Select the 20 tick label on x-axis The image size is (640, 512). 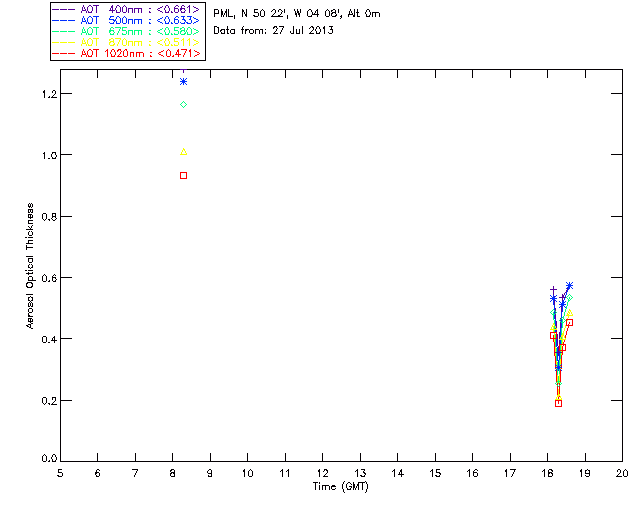[x=622, y=472]
